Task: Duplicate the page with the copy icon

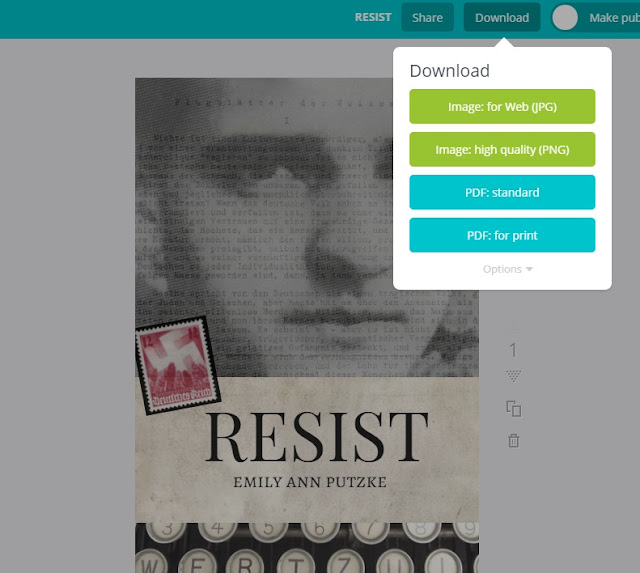Action: 513,409
